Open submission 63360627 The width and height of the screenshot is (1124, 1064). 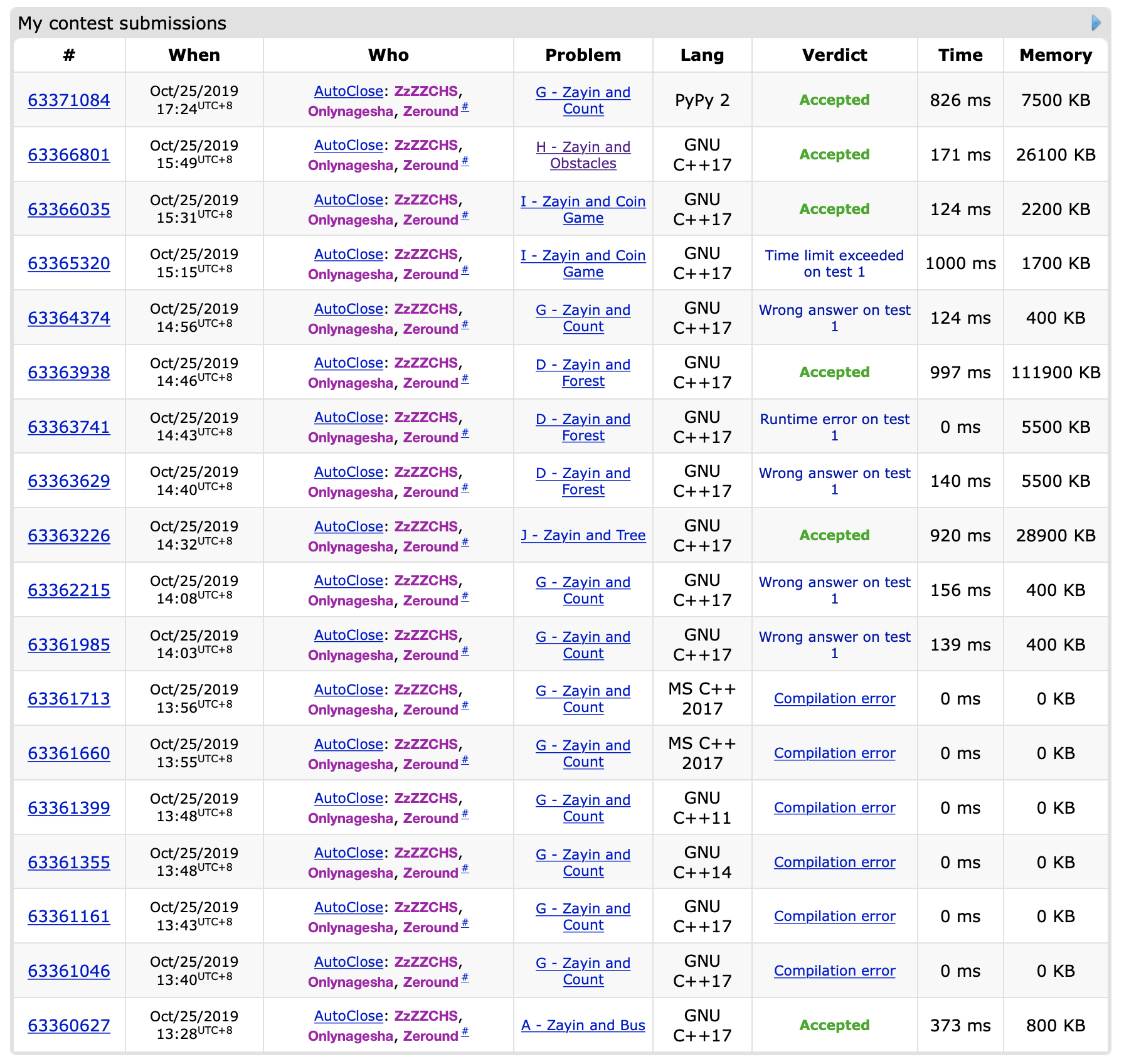pyautogui.click(x=69, y=1025)
